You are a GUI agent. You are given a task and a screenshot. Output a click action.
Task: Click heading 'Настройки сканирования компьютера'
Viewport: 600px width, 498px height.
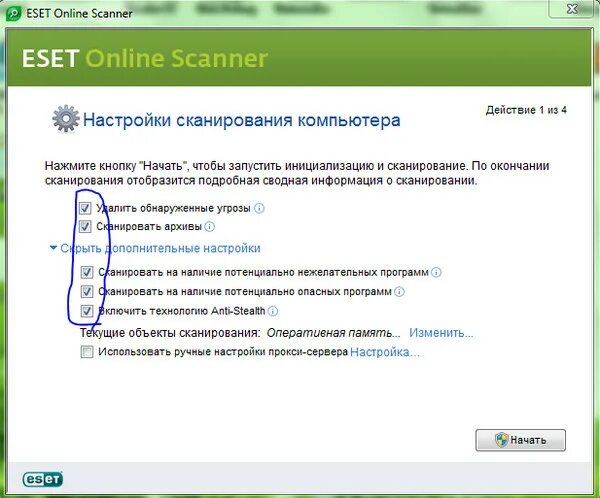[242, 120]
